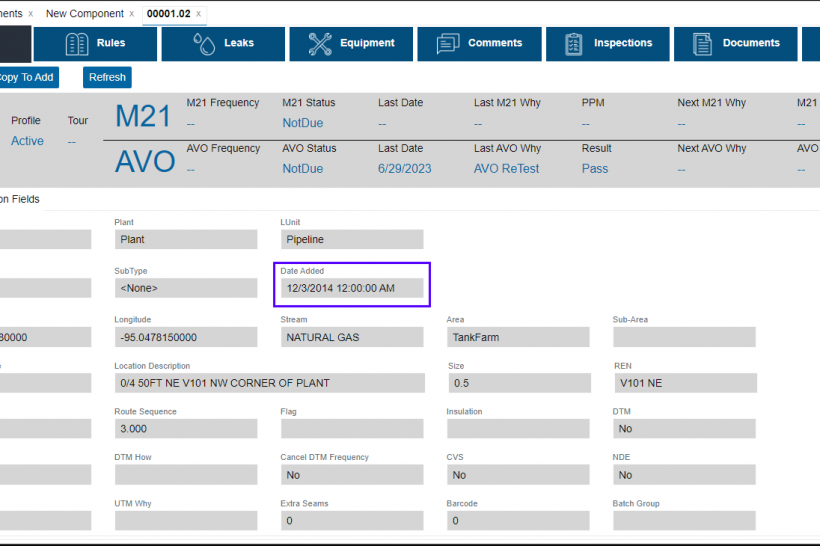Image resolution: width=820 pixels, height=546 pixels.
Task: Open the AVO ReTest link
Action: click(x=506, y=169)
